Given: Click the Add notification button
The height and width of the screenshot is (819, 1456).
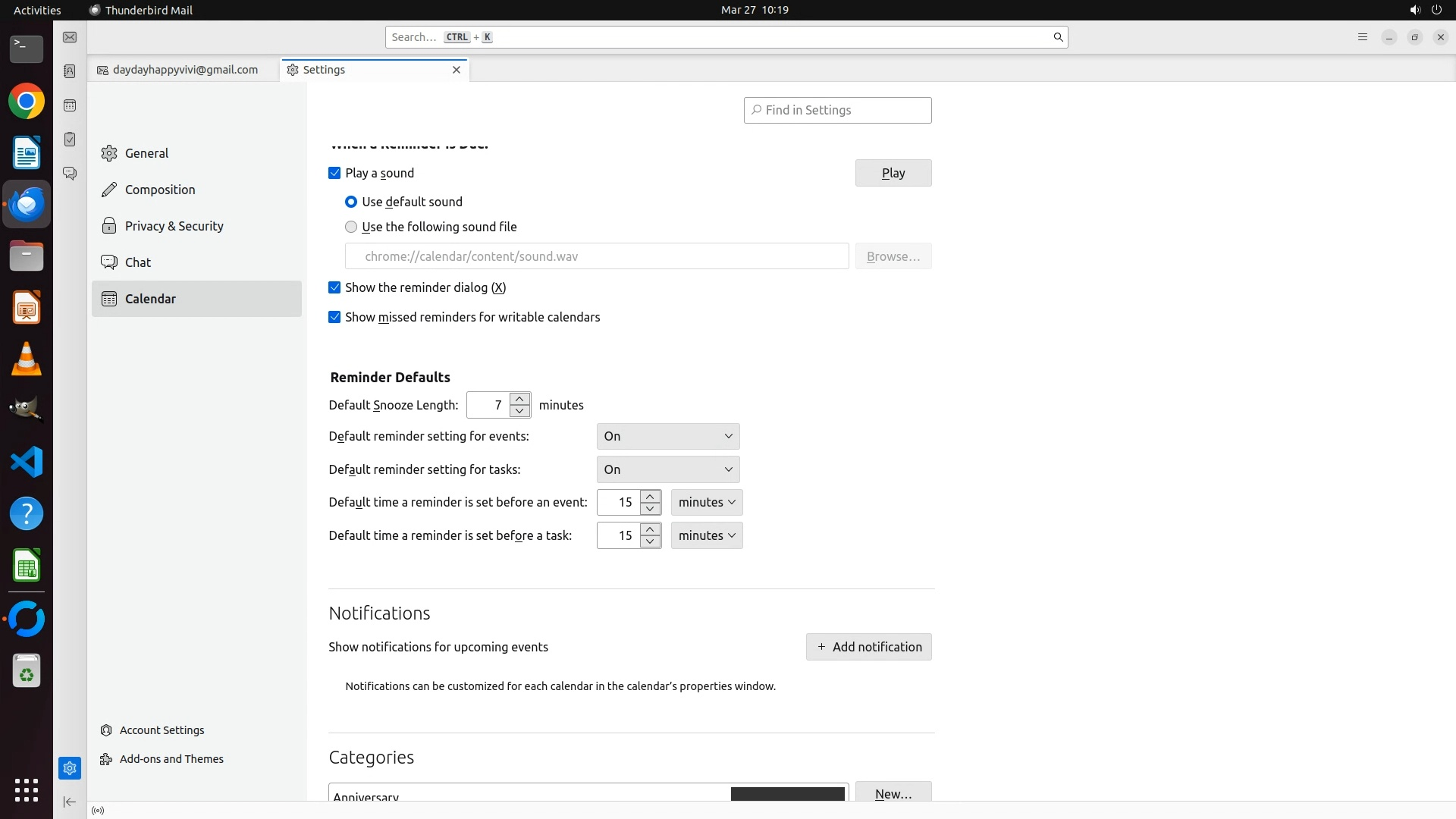Looking at the screenshot, I should pyautogui.click(x=868, y=647).
